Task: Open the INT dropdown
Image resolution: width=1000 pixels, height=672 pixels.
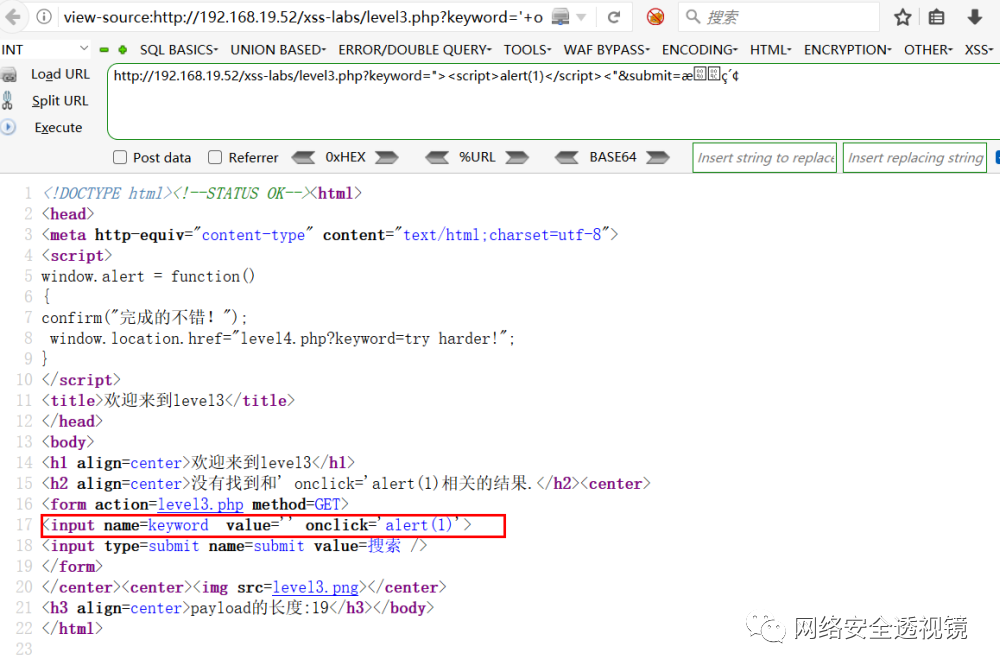Action: (45, 49)
